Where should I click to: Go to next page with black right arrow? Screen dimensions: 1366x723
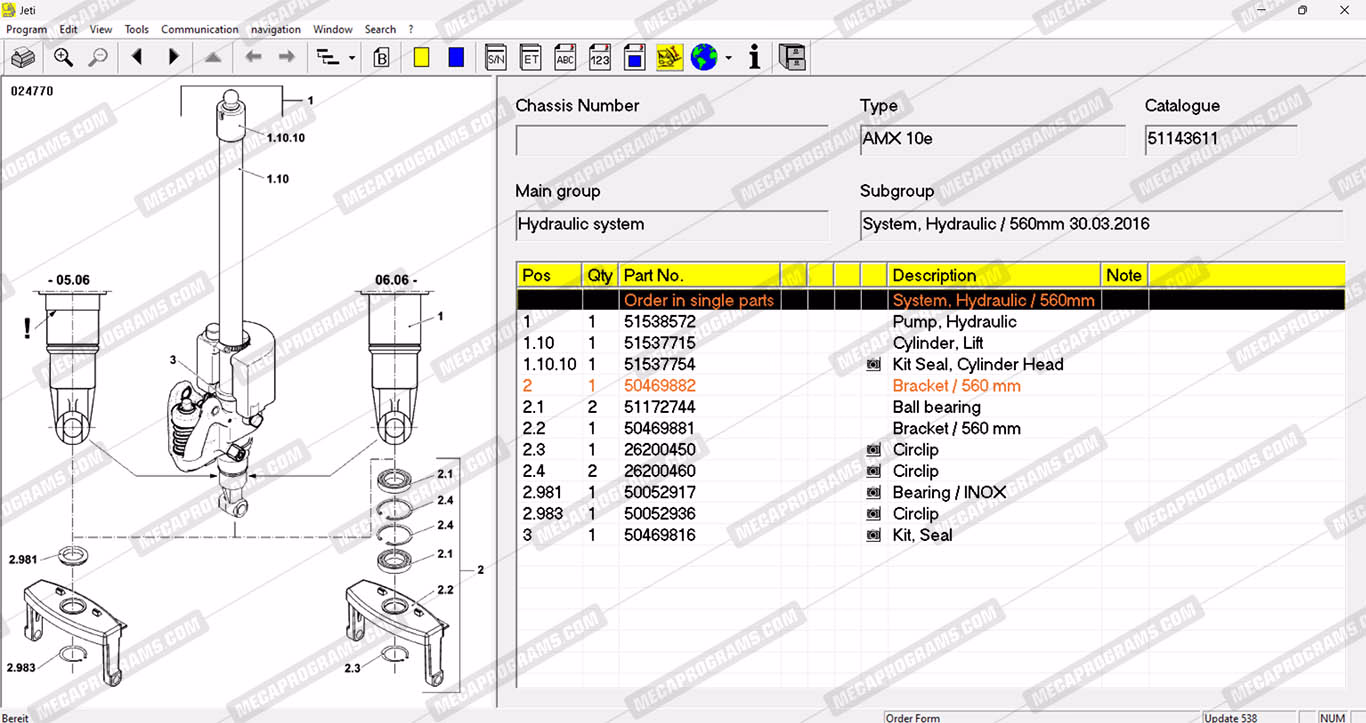[174, 58]
